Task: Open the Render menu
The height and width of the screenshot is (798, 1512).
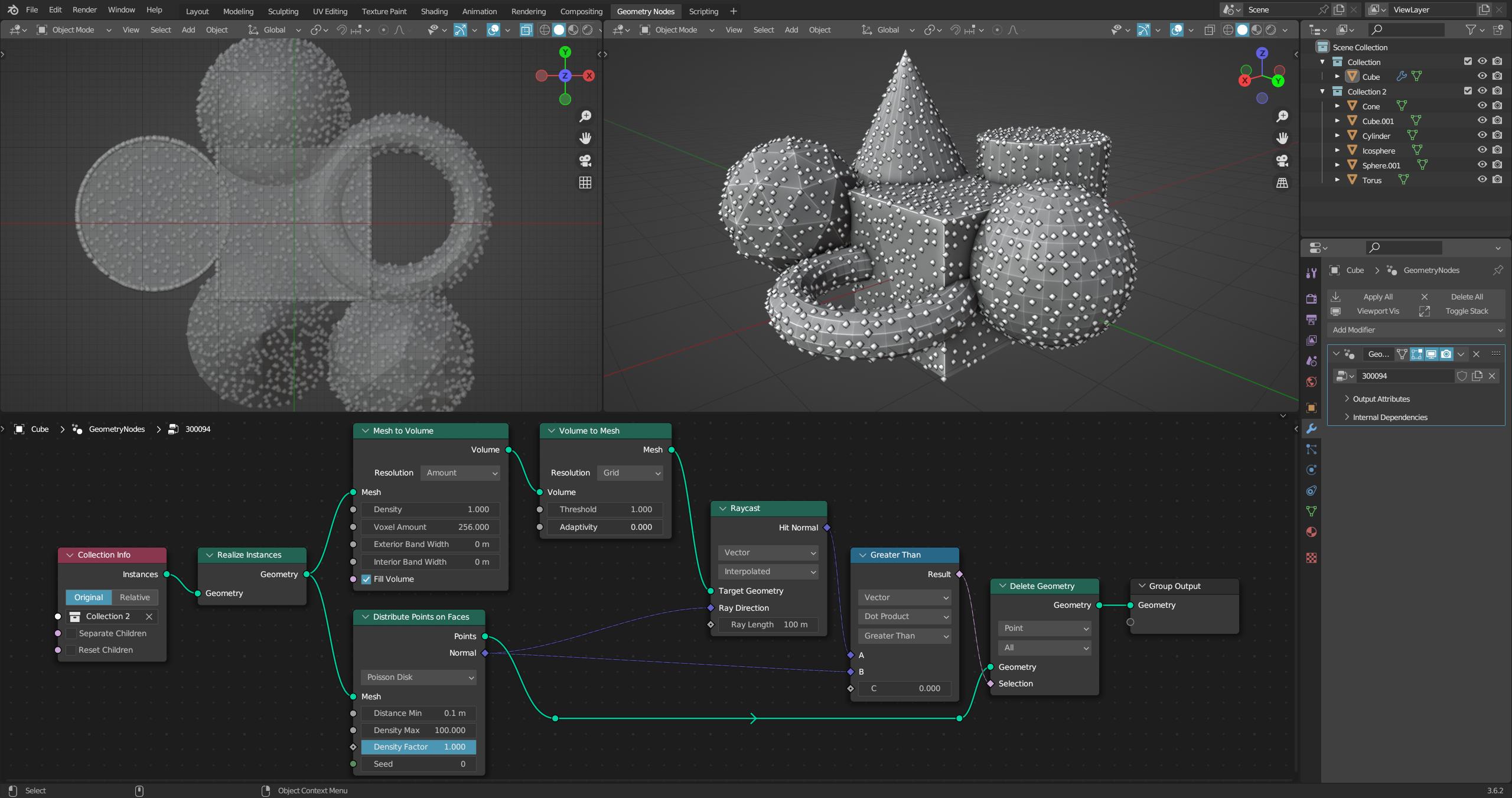Action: pyautogui.click(x=84, y=10)
